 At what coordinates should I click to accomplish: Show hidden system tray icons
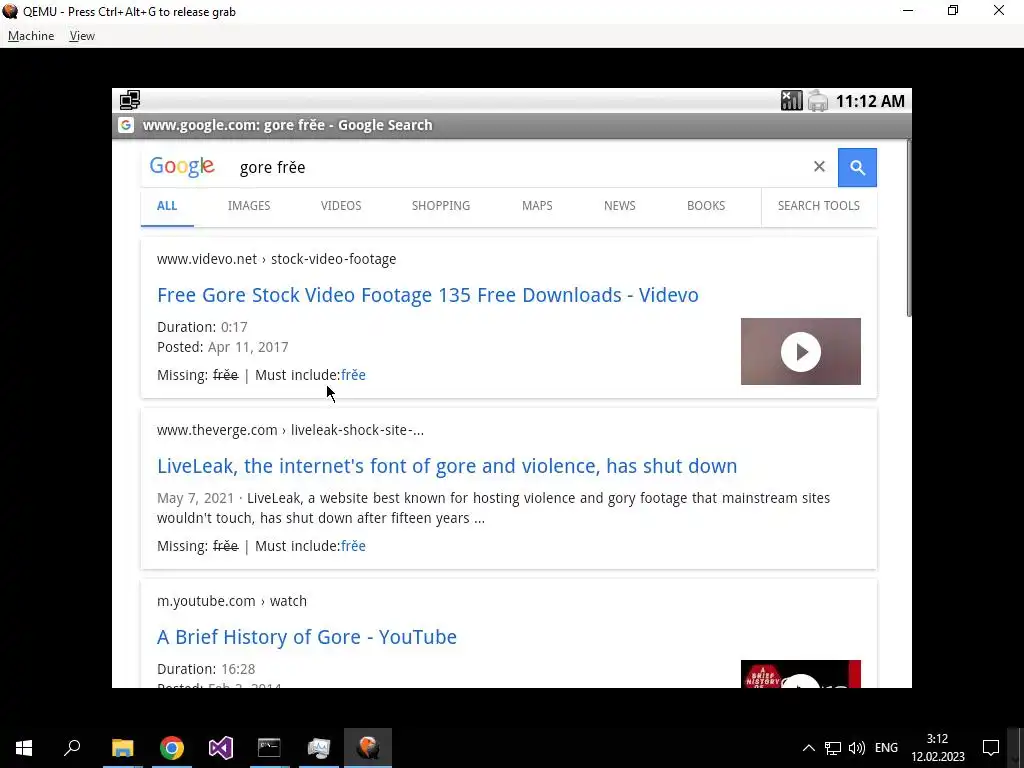click(x=808, y=748)
